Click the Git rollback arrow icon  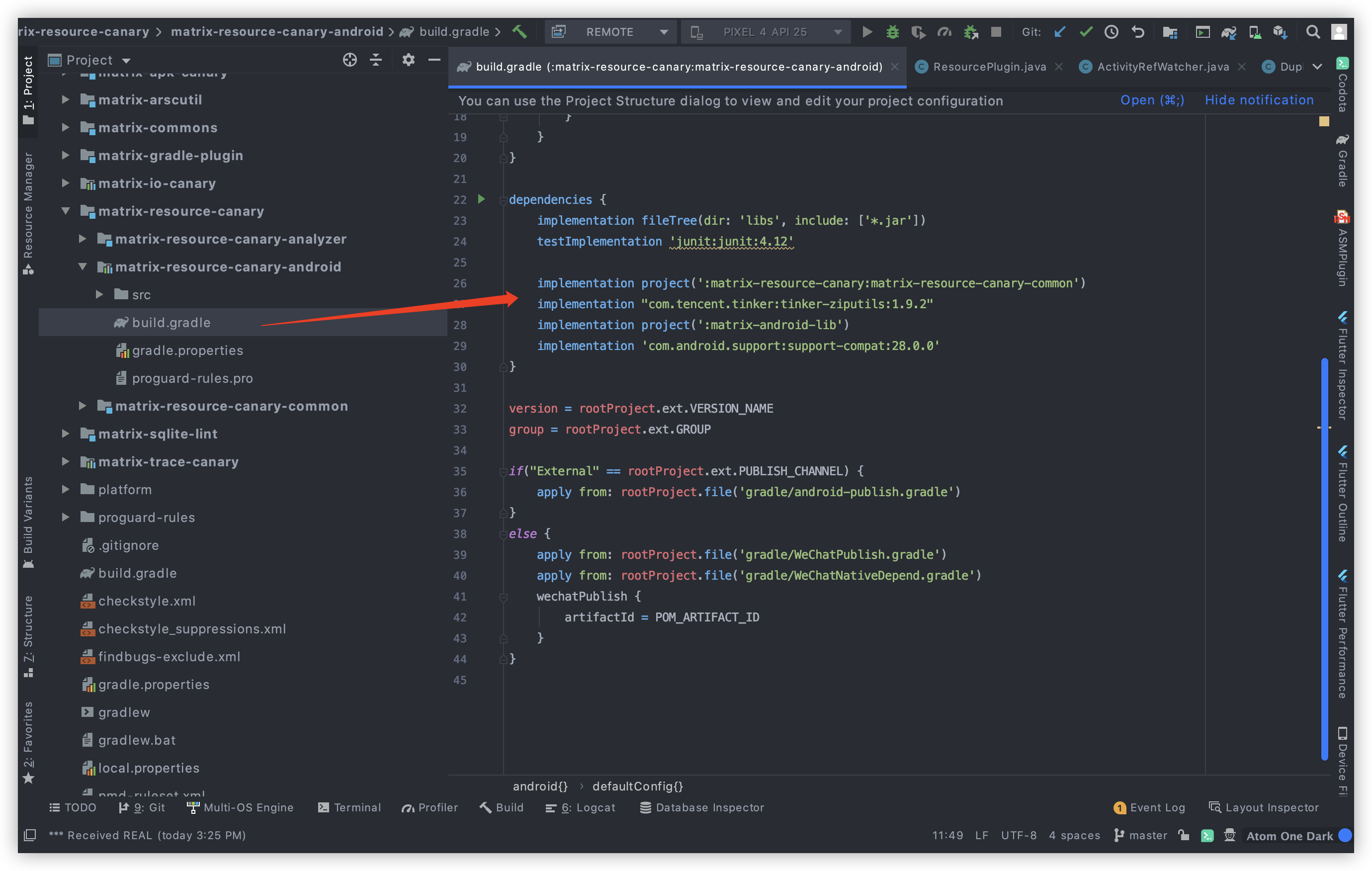[x=1138, y=32]
